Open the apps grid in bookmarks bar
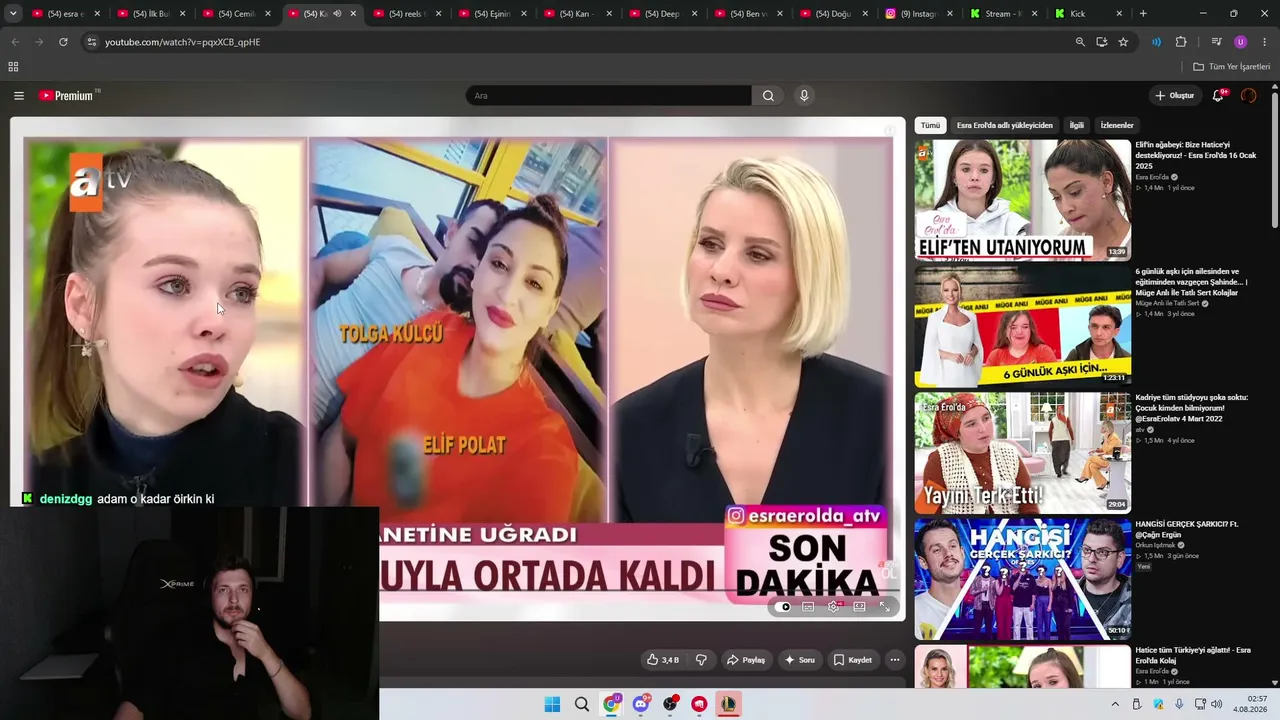Viewport: 1280px width, 720px height. click(x=13, y=67)
